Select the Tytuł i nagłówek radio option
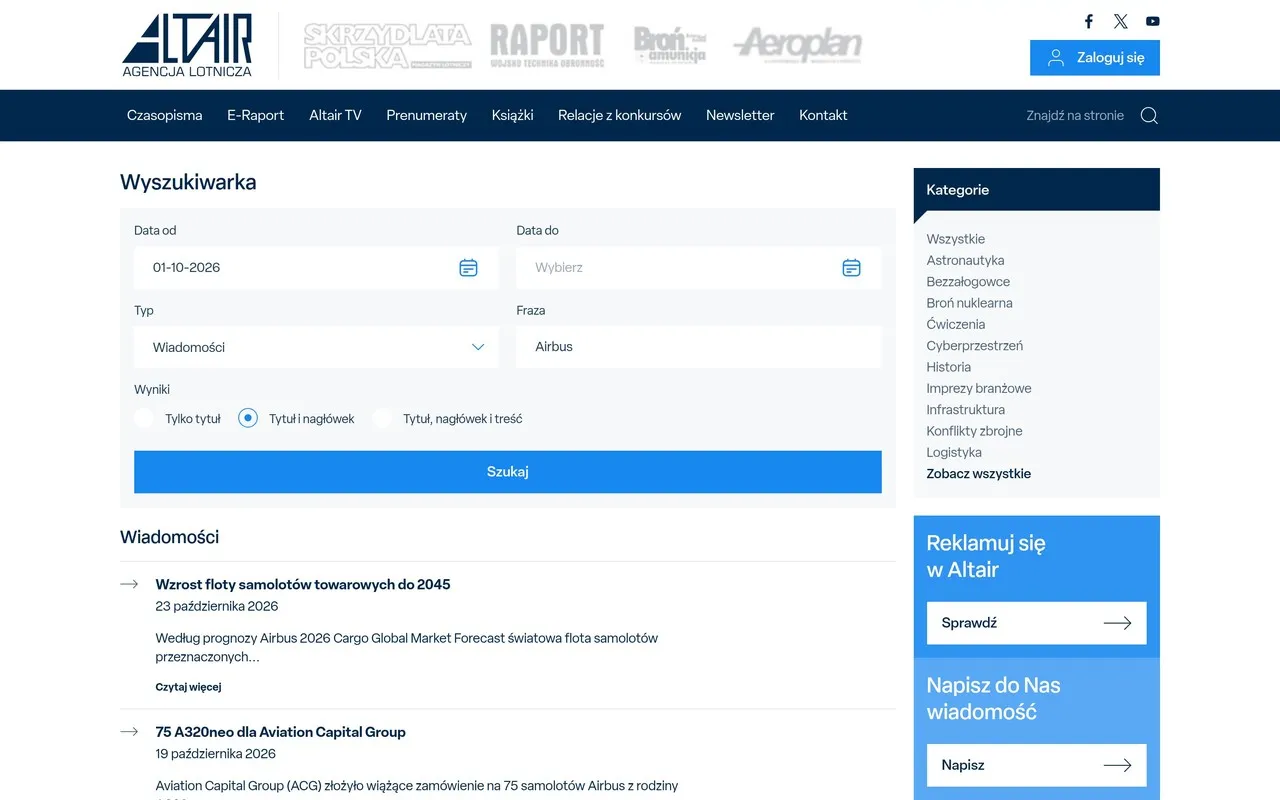This screenshot has width=1280, height=800. tap(248, 419)
